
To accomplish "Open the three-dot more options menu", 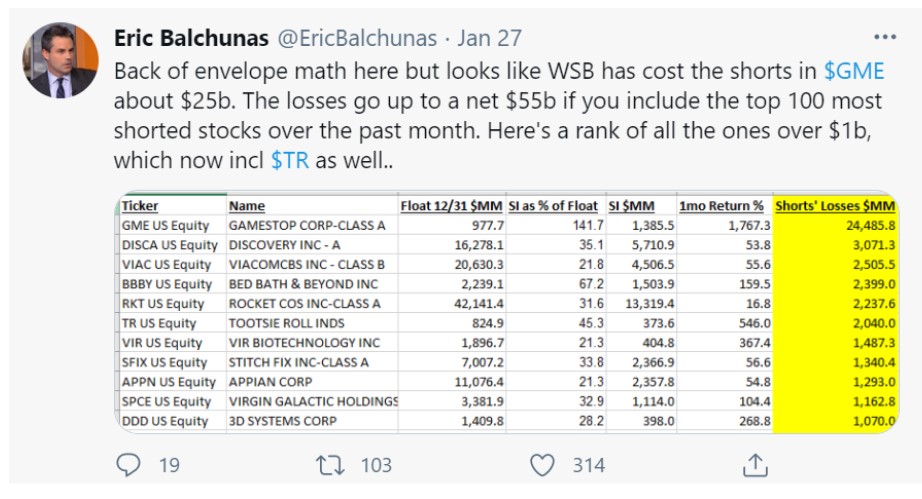I will pos(885,37).
